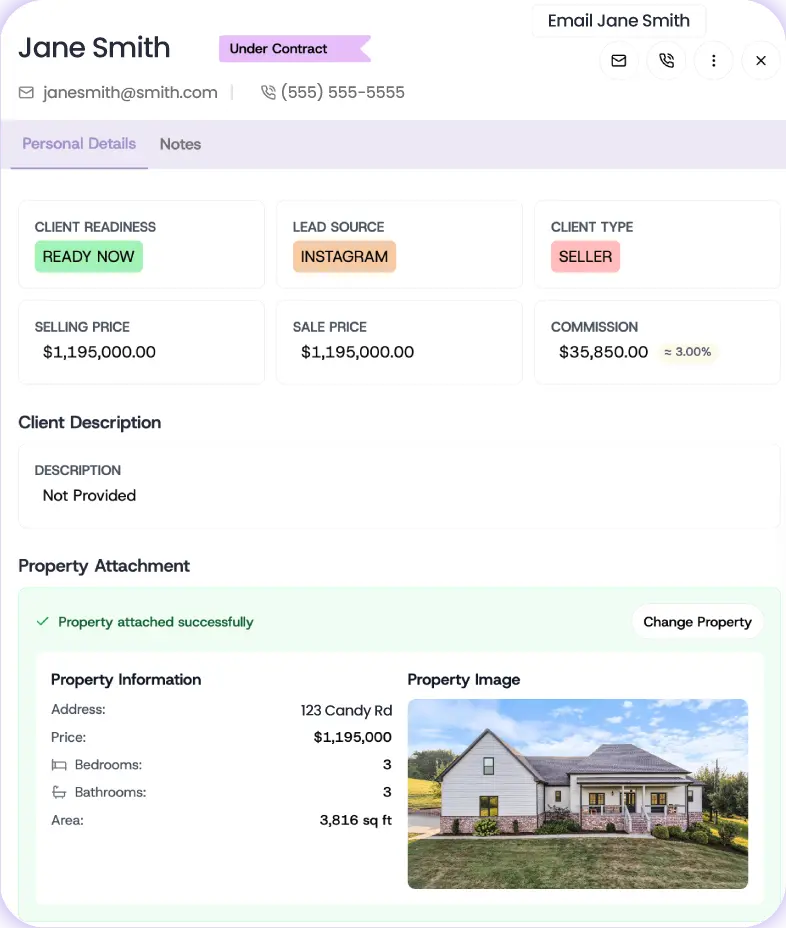
Task: Click the envelope icon beside janesmith@smith.com
Action: pyautogui.click(x=27, y=93)
